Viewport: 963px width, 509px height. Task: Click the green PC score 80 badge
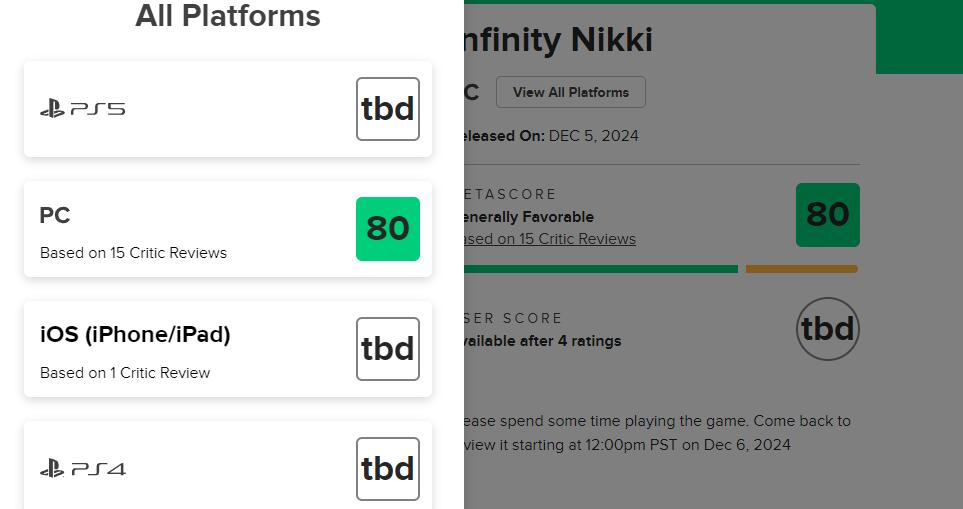[x=388, y=229]
